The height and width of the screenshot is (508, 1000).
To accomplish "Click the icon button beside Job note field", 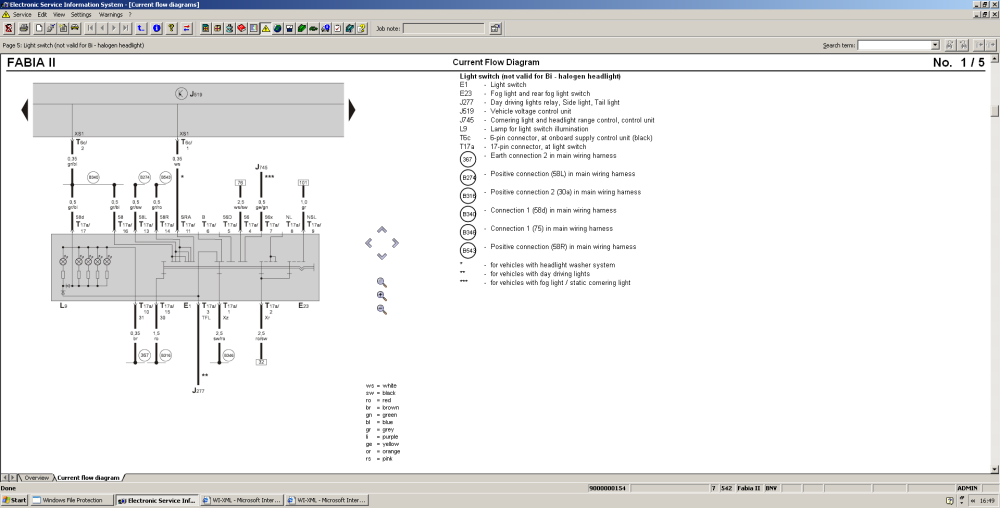I will coord(496,28).
